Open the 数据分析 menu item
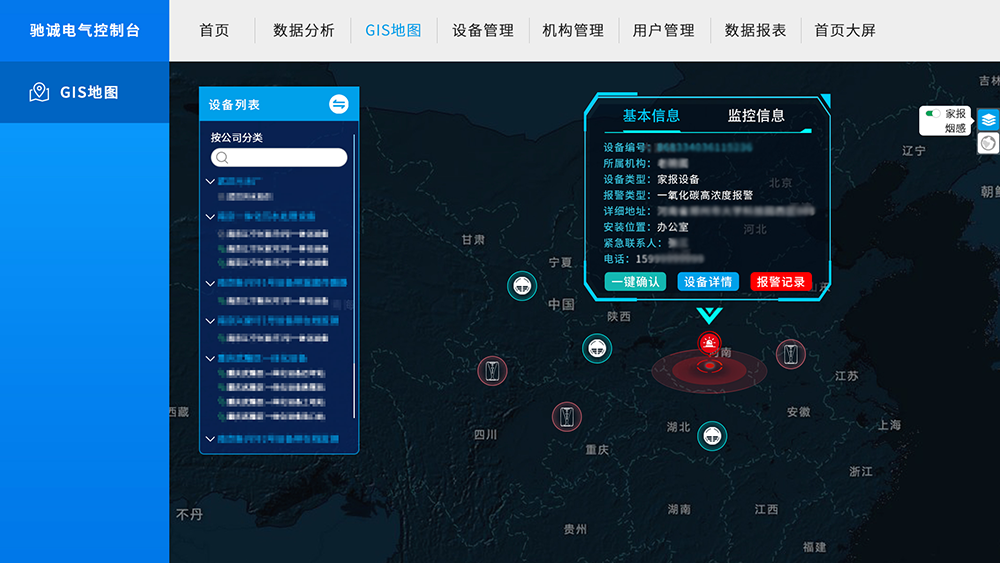Screen dimensions: 1000x563 (x=304, y=30)
